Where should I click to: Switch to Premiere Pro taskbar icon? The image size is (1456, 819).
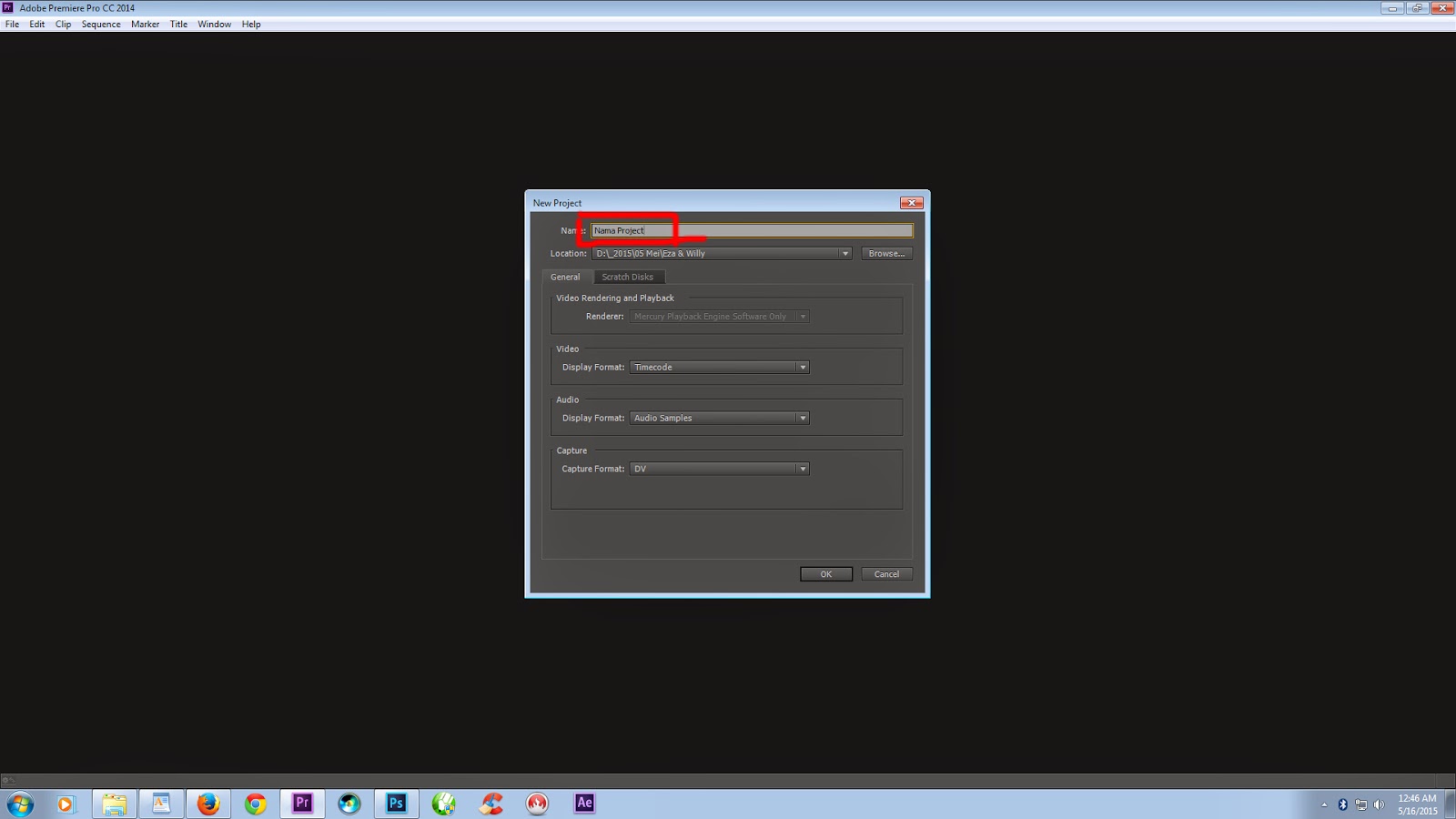pyautogui.click(x=302, y=803)
